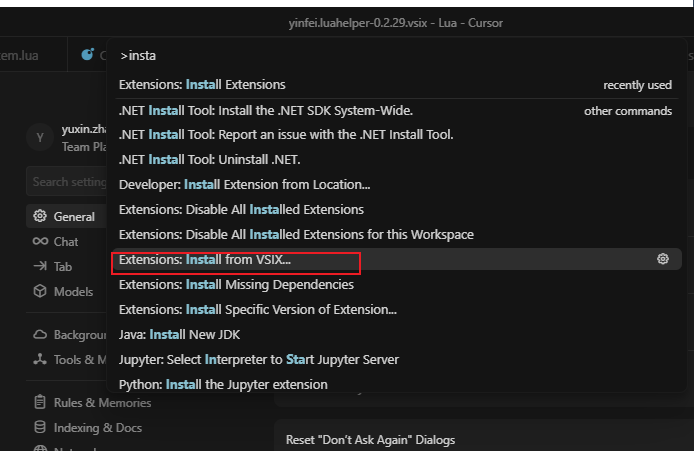Select the Background cloud icon in sidebar
Viewport: 694px width, 451px height.
coord(40,335)
